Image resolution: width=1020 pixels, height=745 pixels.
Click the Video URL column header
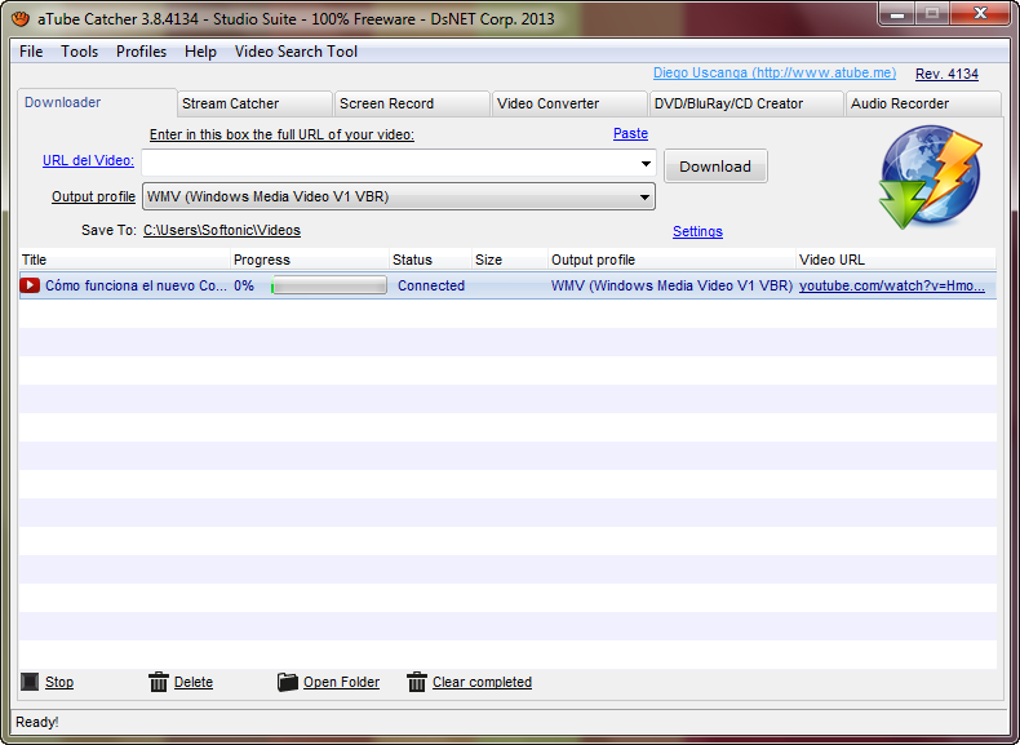click(896, 260)
